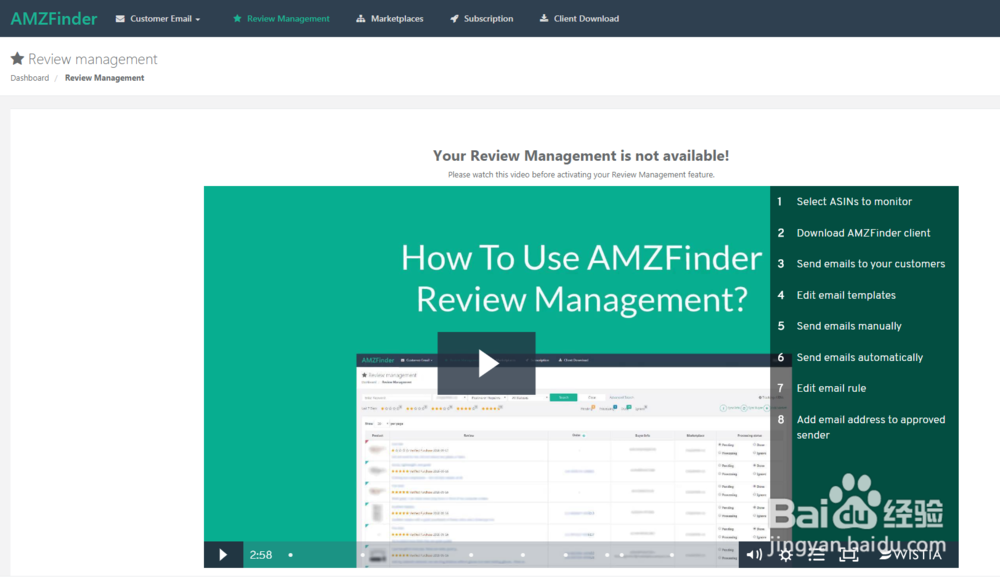This screenshot has width=1000, height=579.
Task: Click the small play button in control bar
Action: coord(223,555)
